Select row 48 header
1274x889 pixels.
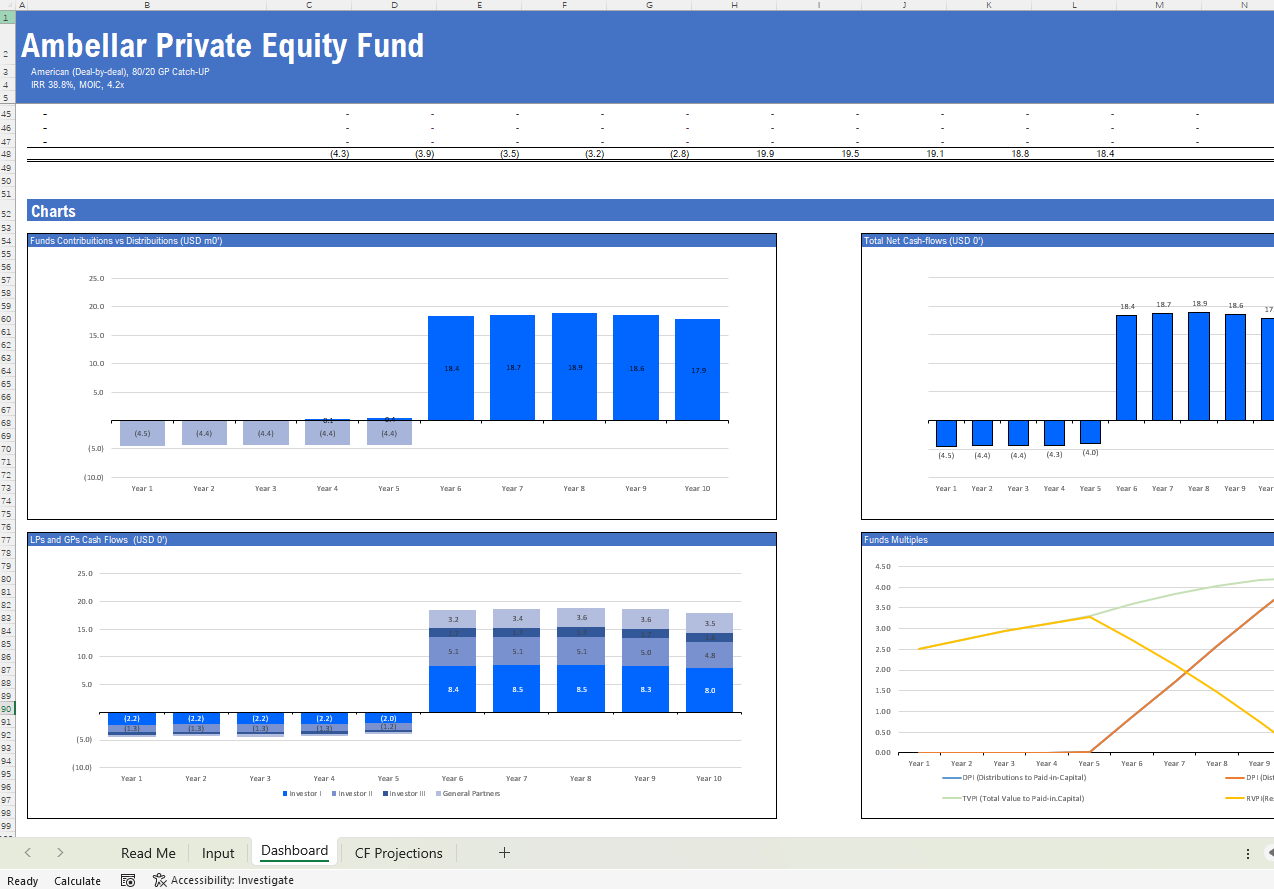(x=6, y=154)
